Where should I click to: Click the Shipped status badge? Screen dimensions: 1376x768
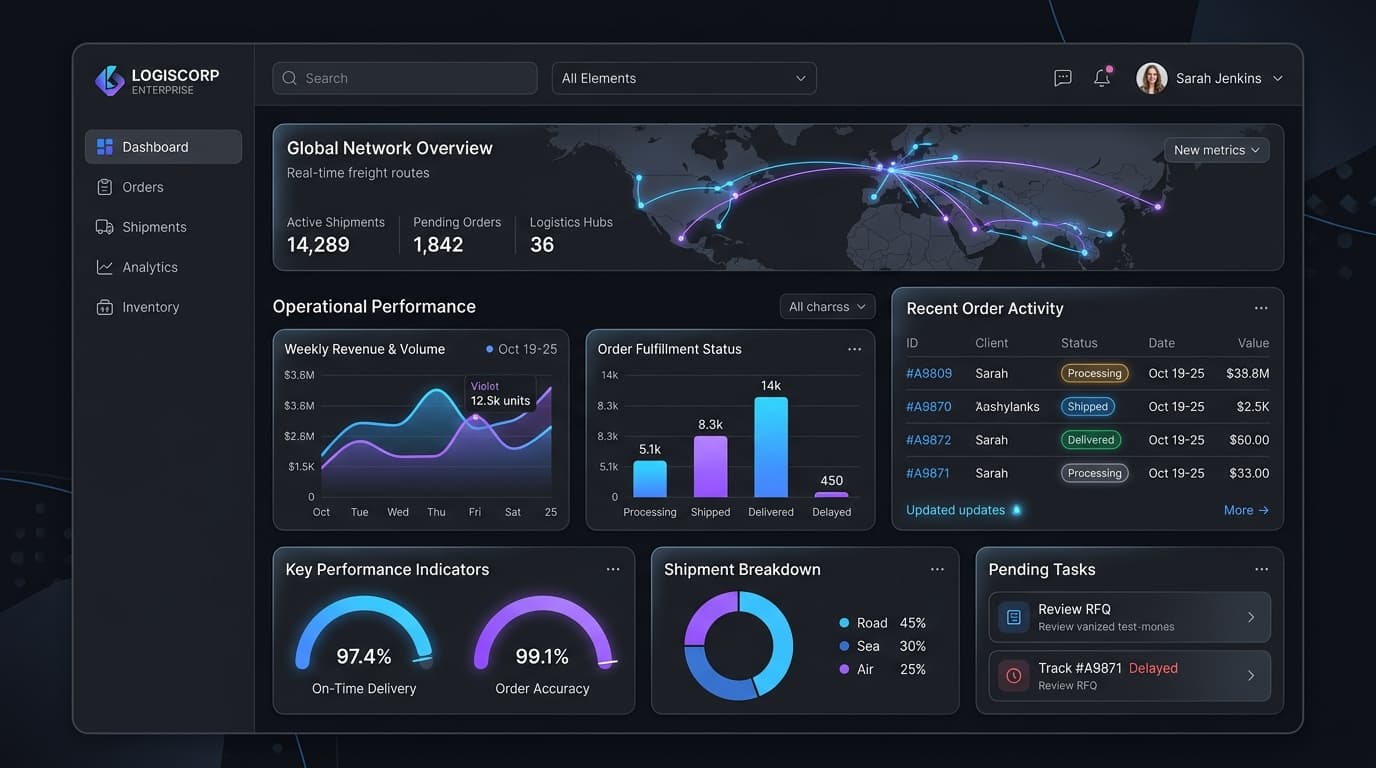point(1088,407)
